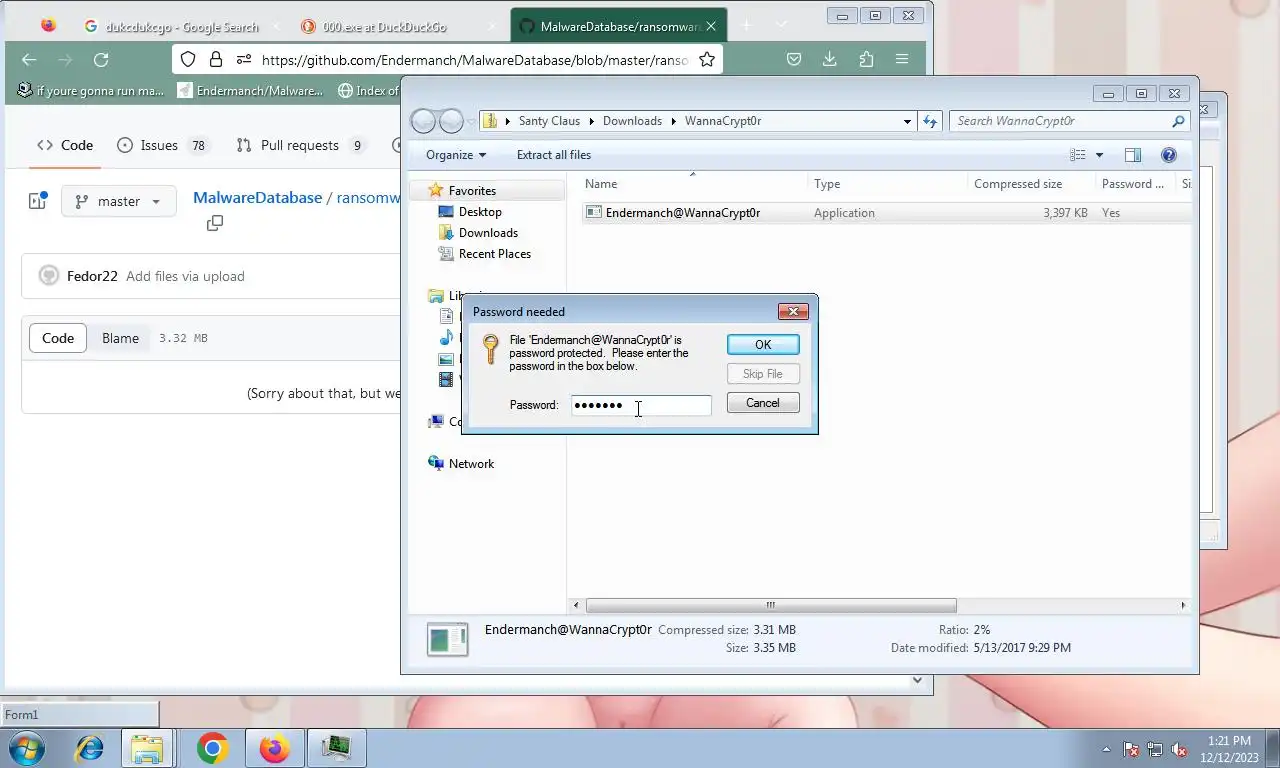
Task: Change the view with the views icon
Action: 1078,155
